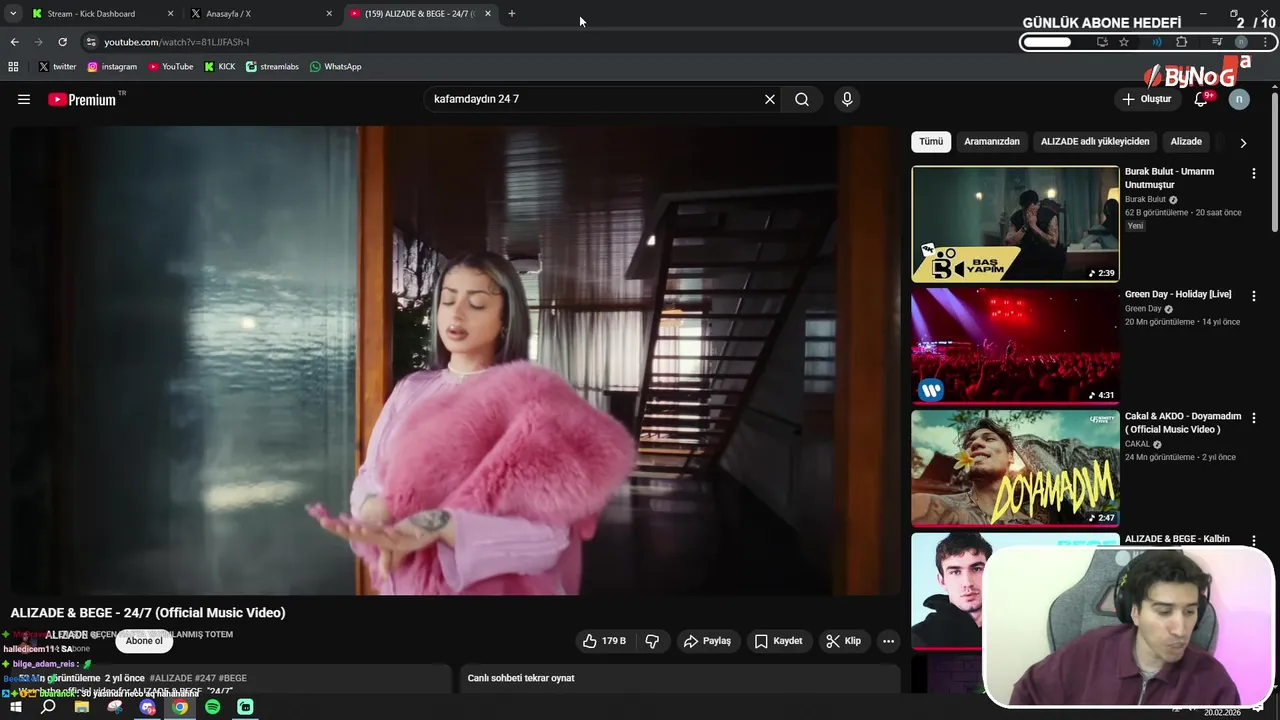This screenshot has height=720, width=1280.
Task: Click Canlı sohbeti tekrar oynat
Action: point(521,678)
